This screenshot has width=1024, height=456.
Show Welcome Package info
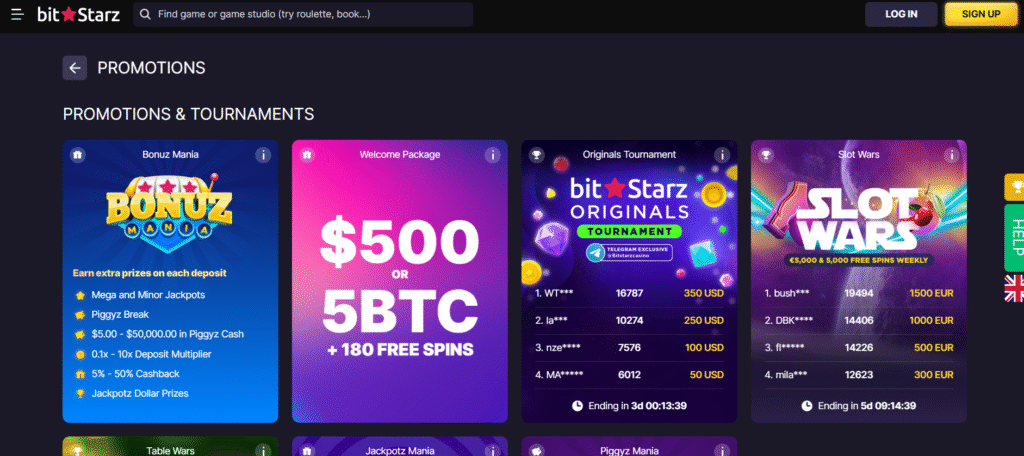492,155
